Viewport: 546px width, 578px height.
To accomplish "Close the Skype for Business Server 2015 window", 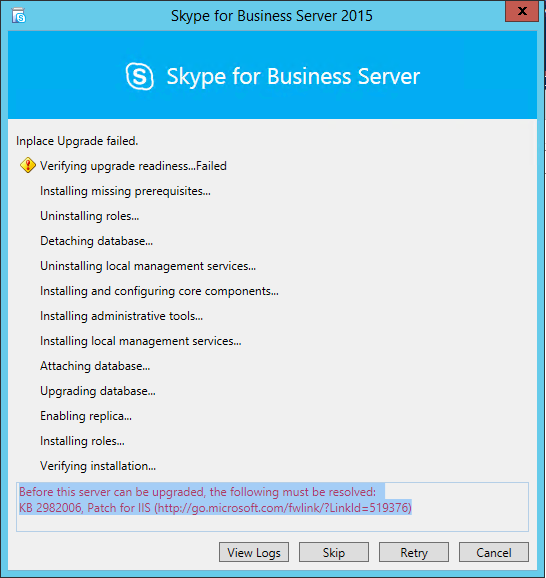I will (x=522, y=11).
